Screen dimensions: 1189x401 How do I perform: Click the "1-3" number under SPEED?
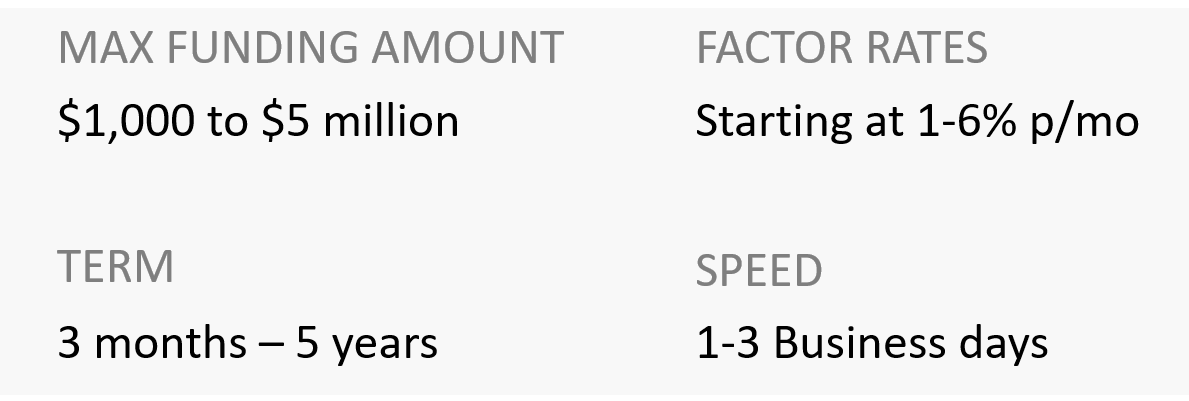click(x=728, y=343)
